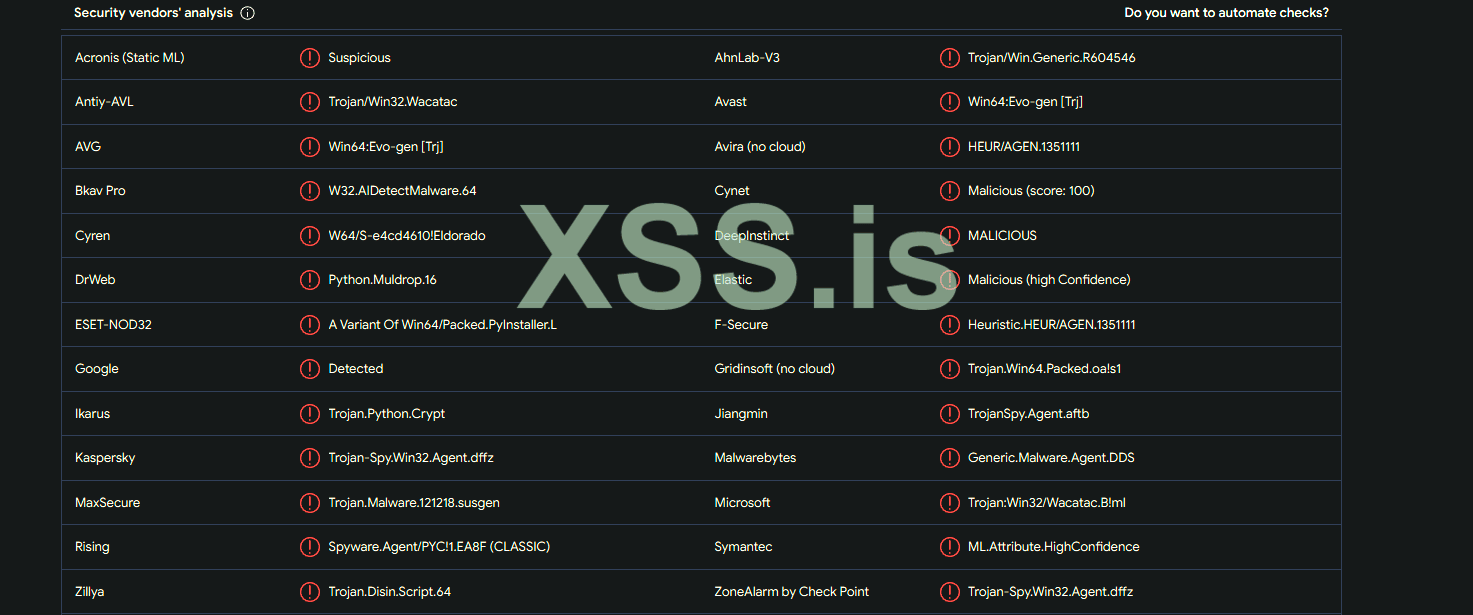Click alert icon in Cynet row
The image size is (1473, 615).
tap(950, 191)
